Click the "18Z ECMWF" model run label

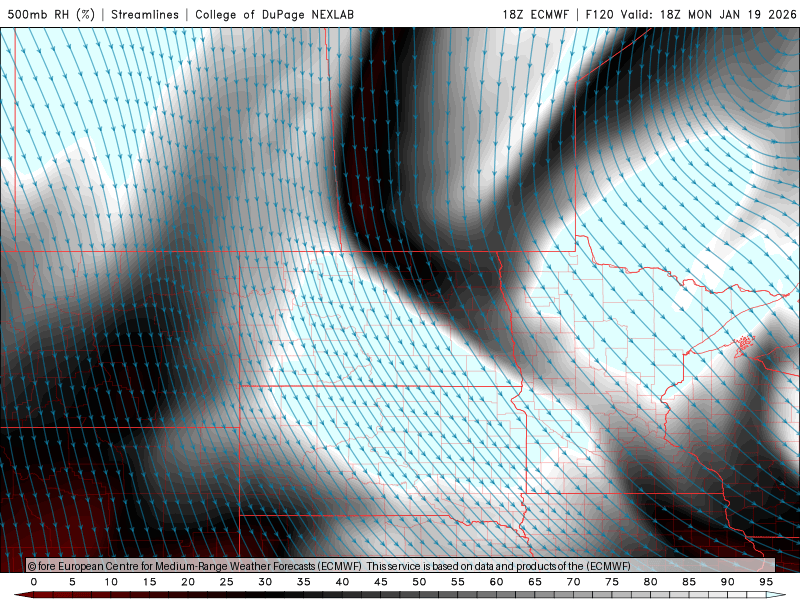click(x=535, y=14)
